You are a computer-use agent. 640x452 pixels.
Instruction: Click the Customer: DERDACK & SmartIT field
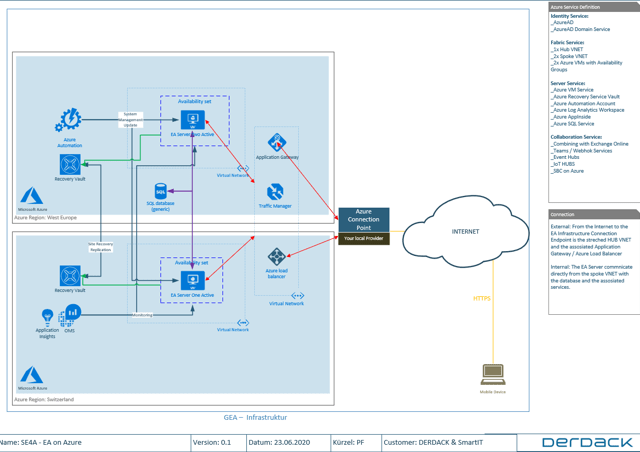point(449,443)
